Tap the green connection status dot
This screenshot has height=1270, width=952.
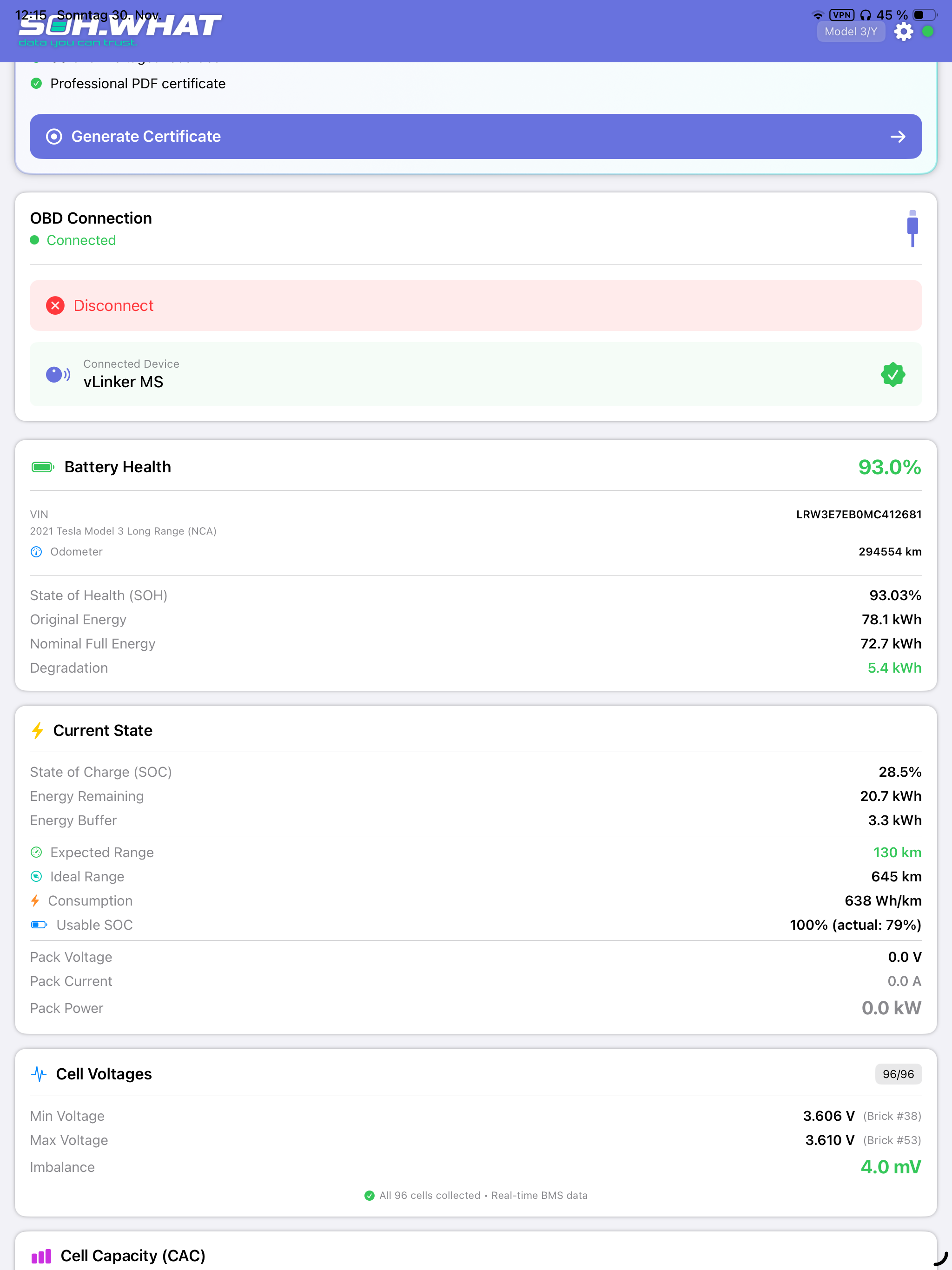(x=927, y=32)
